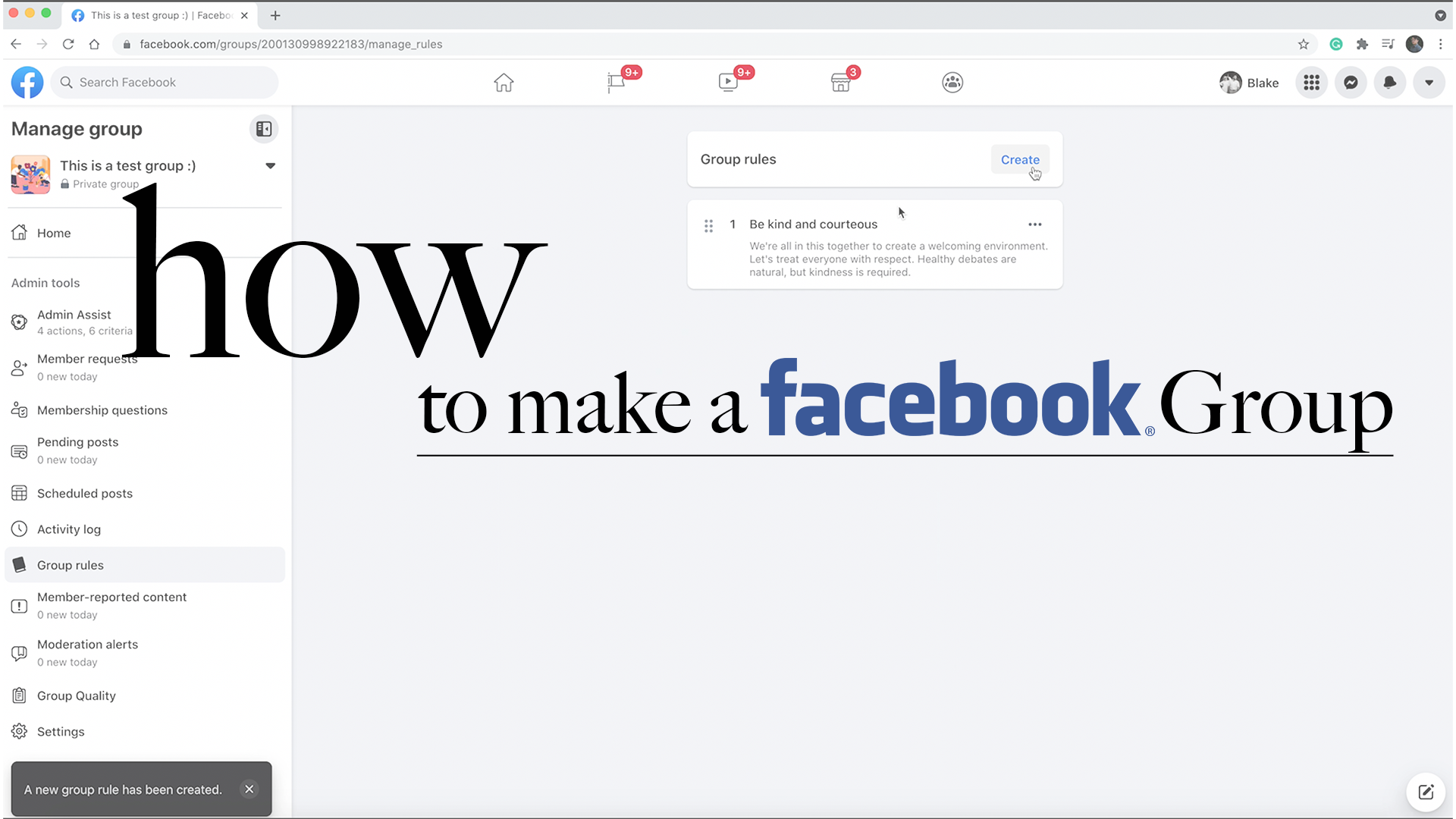Click the new message compose icon
The width and height of the screenshot is (1456, 819).
(x=1426, y=792)
